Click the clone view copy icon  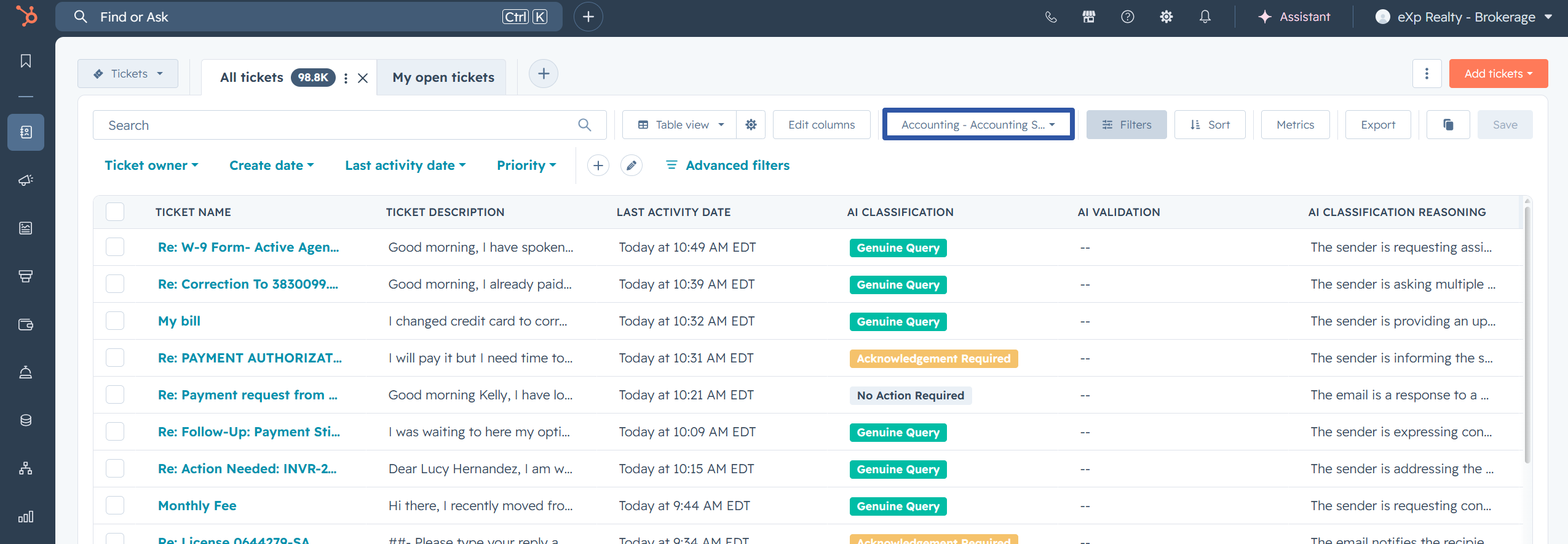tap(1448, 125)
